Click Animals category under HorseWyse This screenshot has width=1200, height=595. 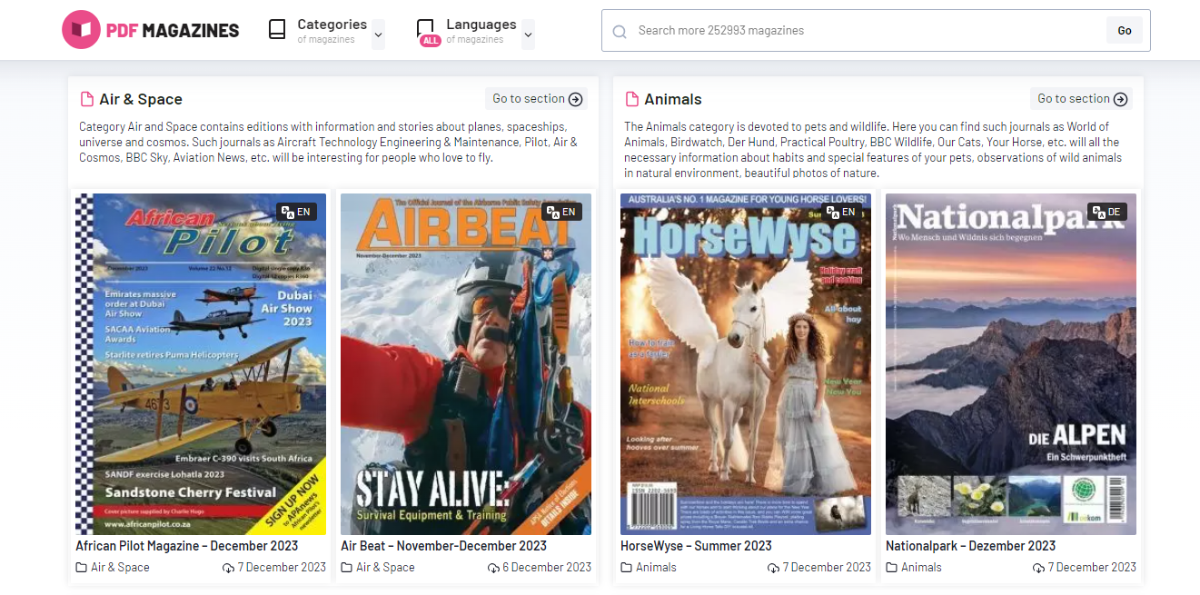point(656,567)
